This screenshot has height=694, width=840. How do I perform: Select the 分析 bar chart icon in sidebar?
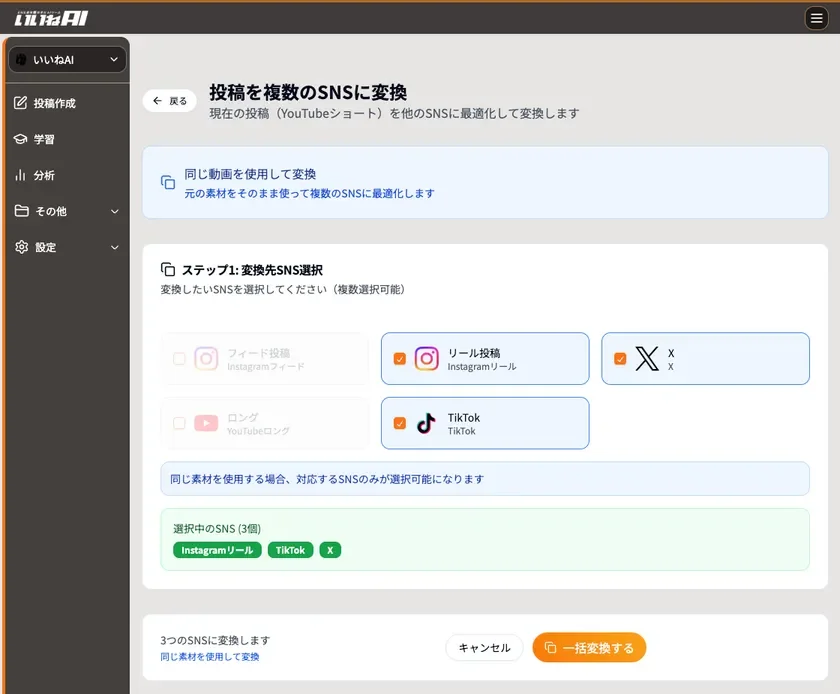coord(22,175)
